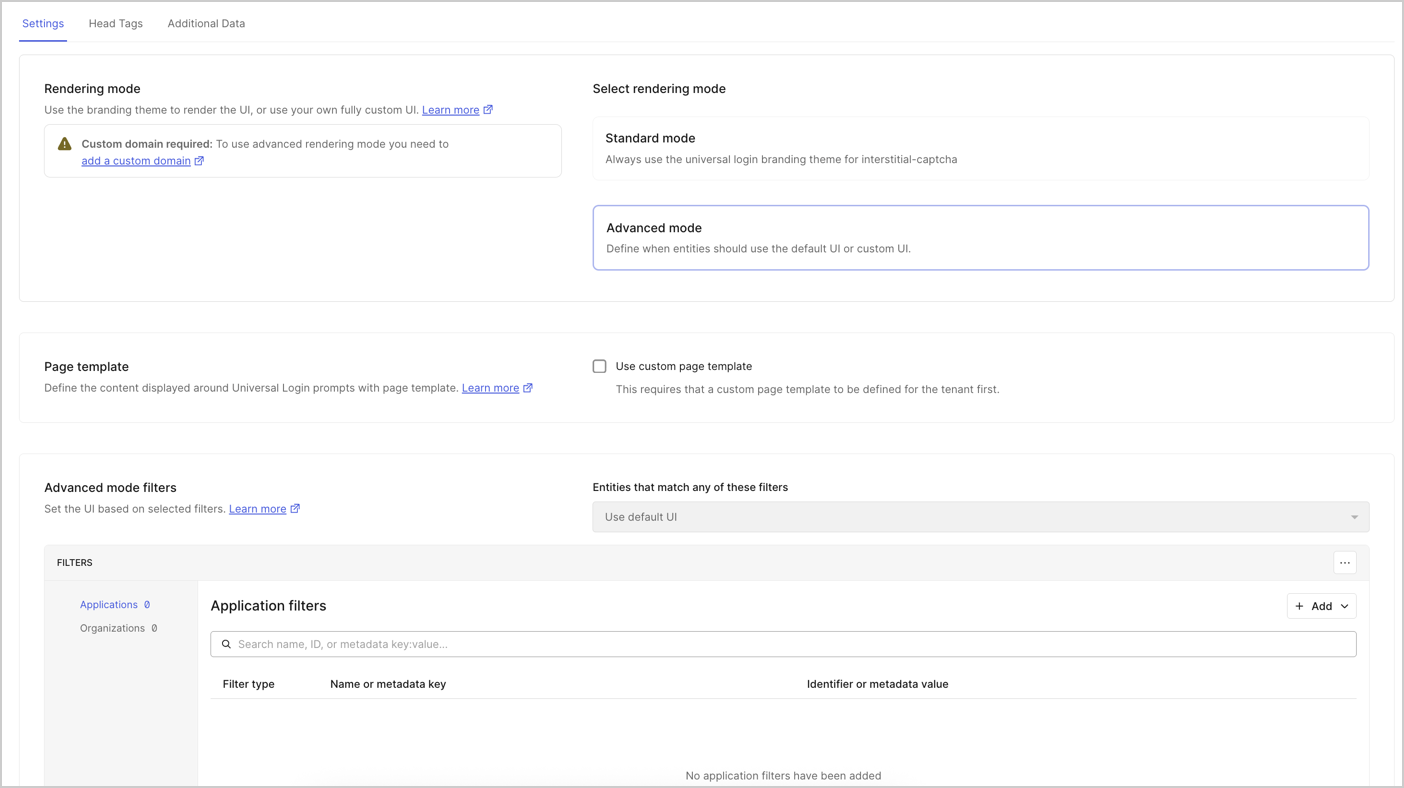Open the FILTERS overflow ellipsis menu
The height and width of the screenshot is (788, 1404).
[x=1344, y=562]
